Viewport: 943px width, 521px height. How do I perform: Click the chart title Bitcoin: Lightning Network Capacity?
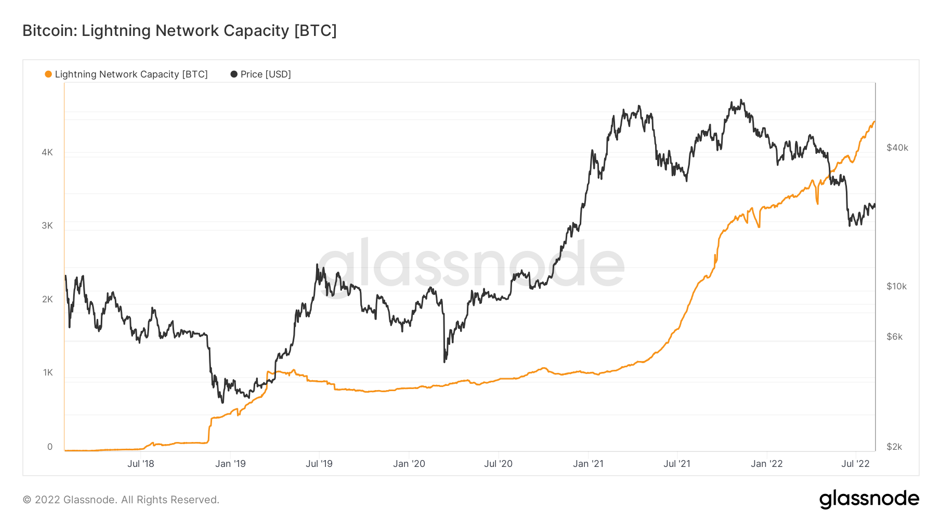[x=179, y=31]
